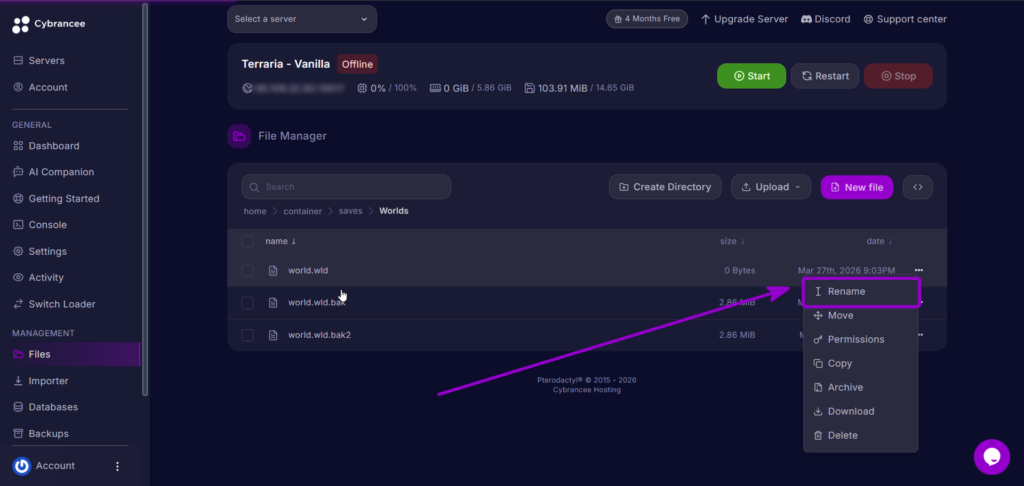This screenshot has width=1024, height=486.
Task: Check the world.wld.bak checkbox
Action: [248, 302]
